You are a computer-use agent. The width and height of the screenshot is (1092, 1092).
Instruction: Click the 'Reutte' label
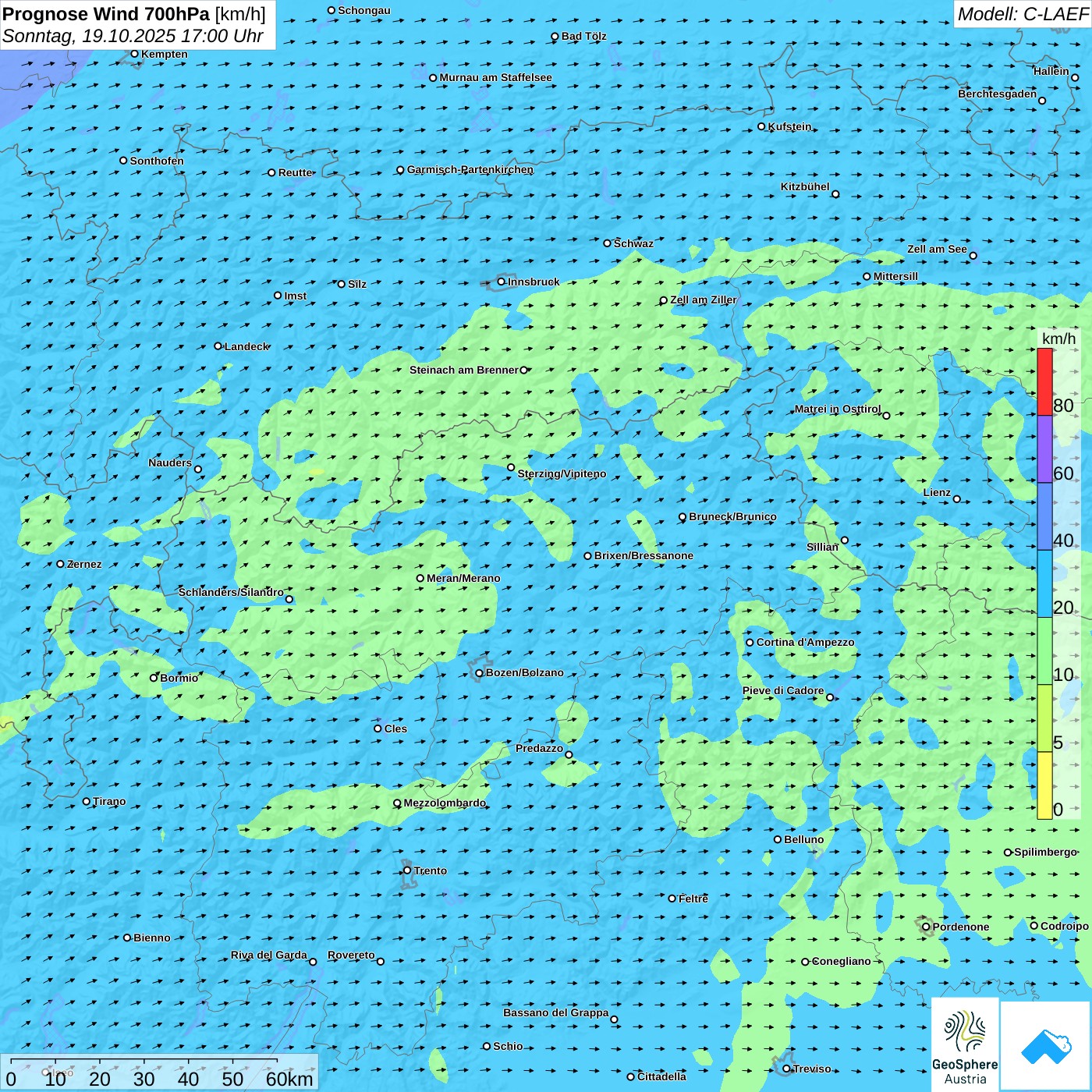pyautogui.click(x=295, y=172)
